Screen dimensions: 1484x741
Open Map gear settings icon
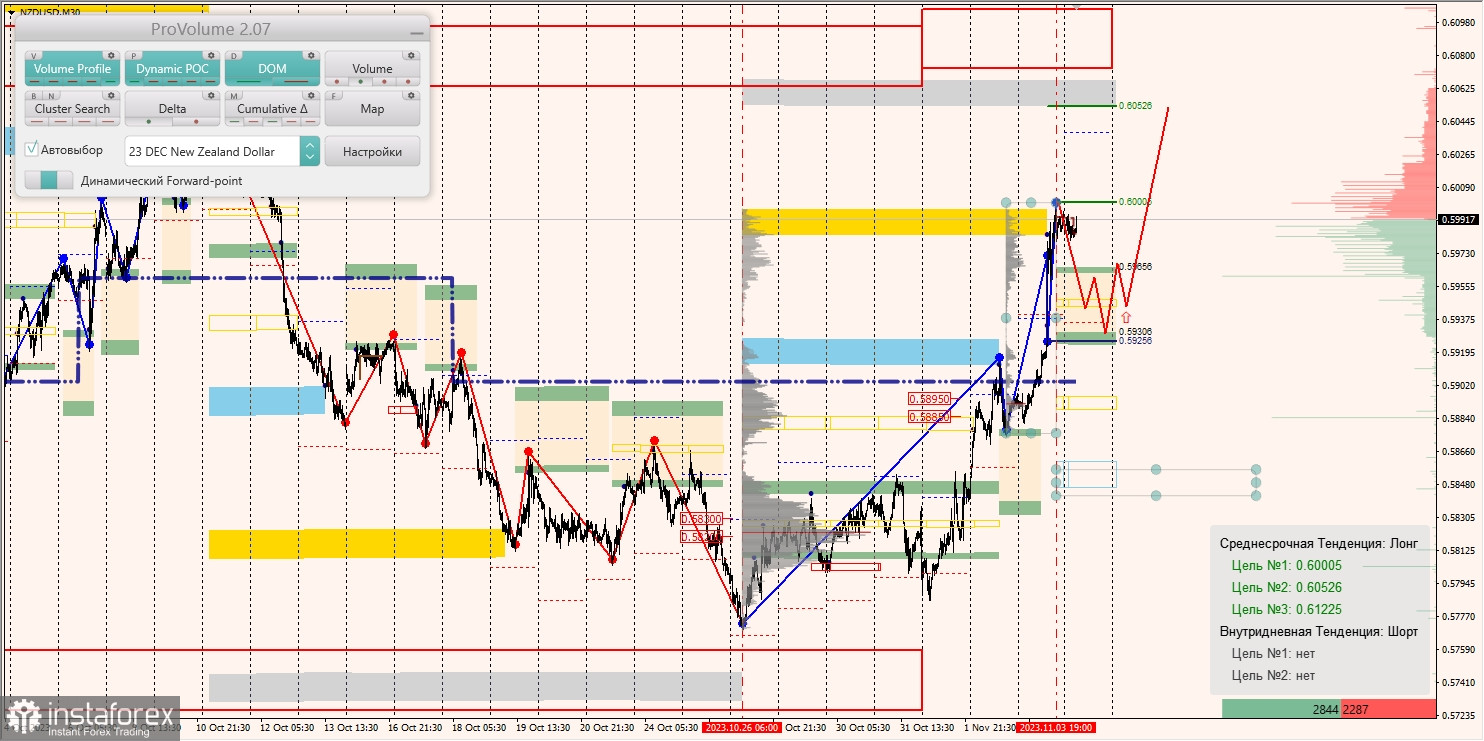click(410, 96)
